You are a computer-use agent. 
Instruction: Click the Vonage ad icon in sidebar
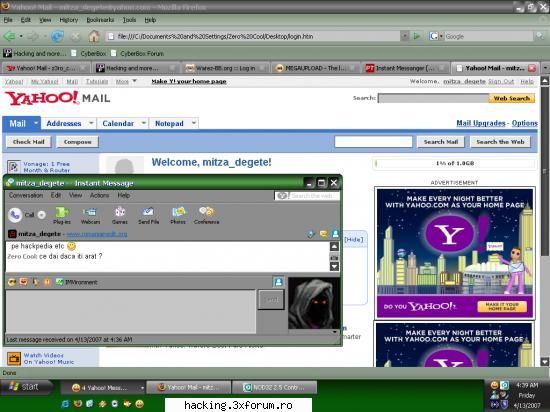click(x=14, y=167)
